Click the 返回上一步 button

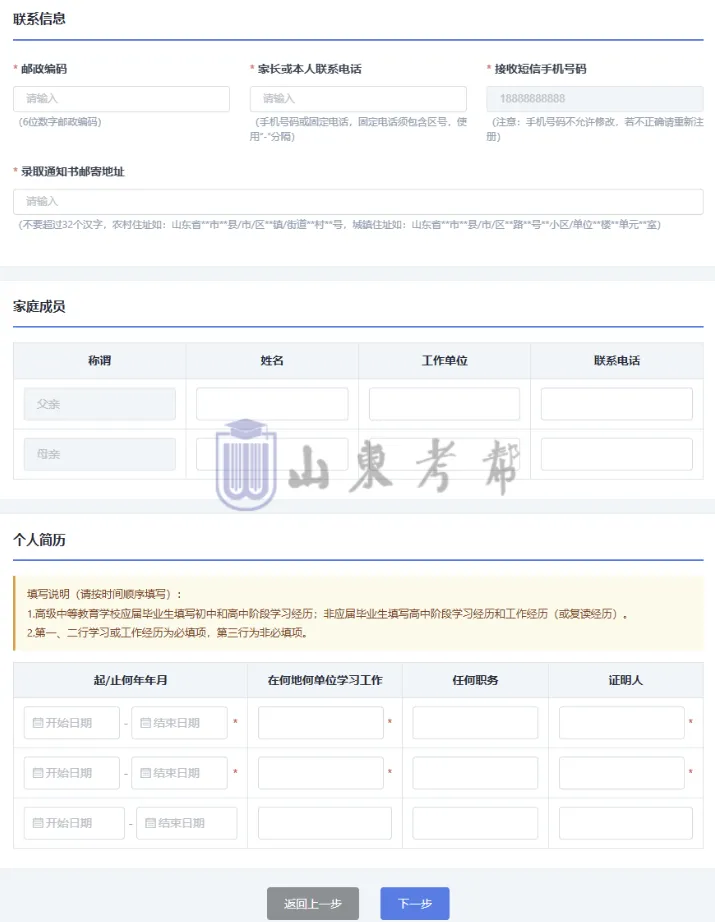coord(313,903)
